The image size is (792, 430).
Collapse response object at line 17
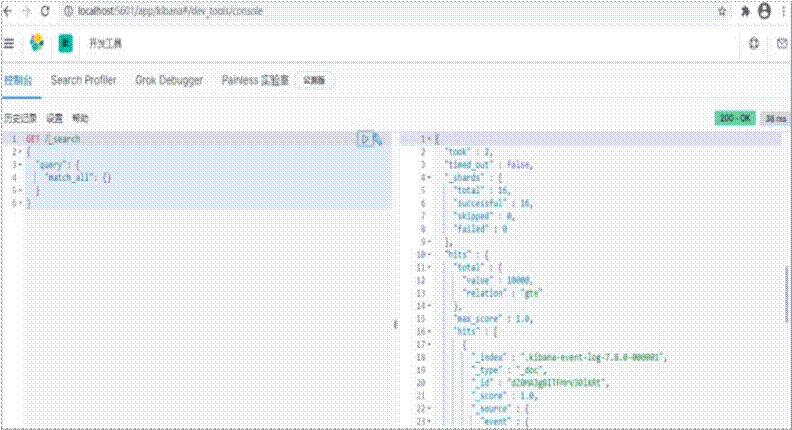pyautogui.click(x=430, y=345)
